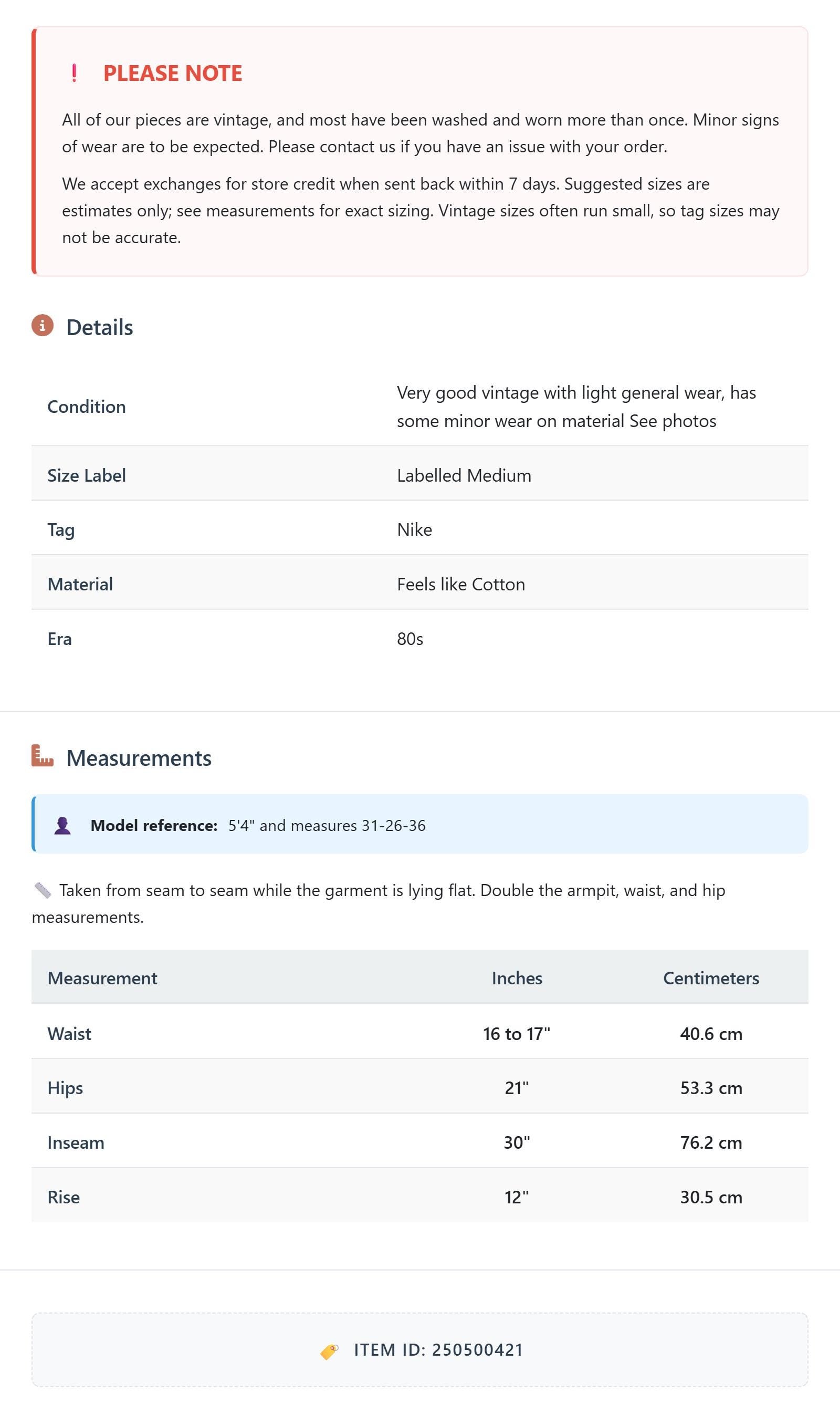This screenshot has height=1414, width=840.
Task: Click the Condition row label
Action: pyautogui.click(x=87, y=407)
